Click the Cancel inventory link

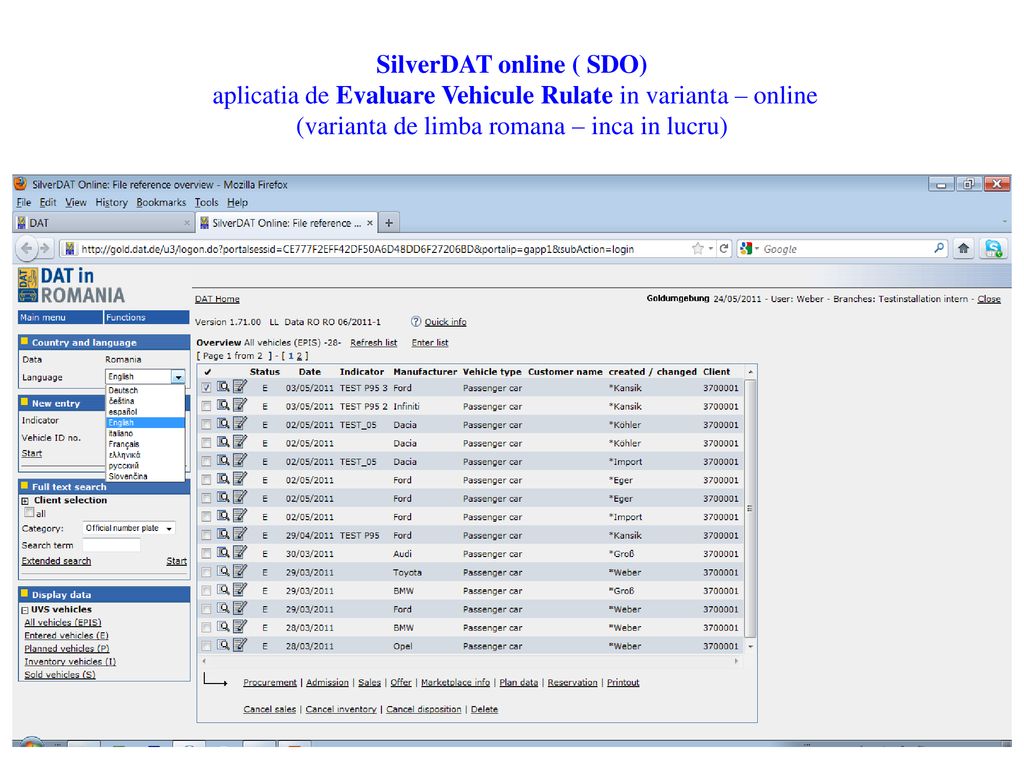(341, 709)
